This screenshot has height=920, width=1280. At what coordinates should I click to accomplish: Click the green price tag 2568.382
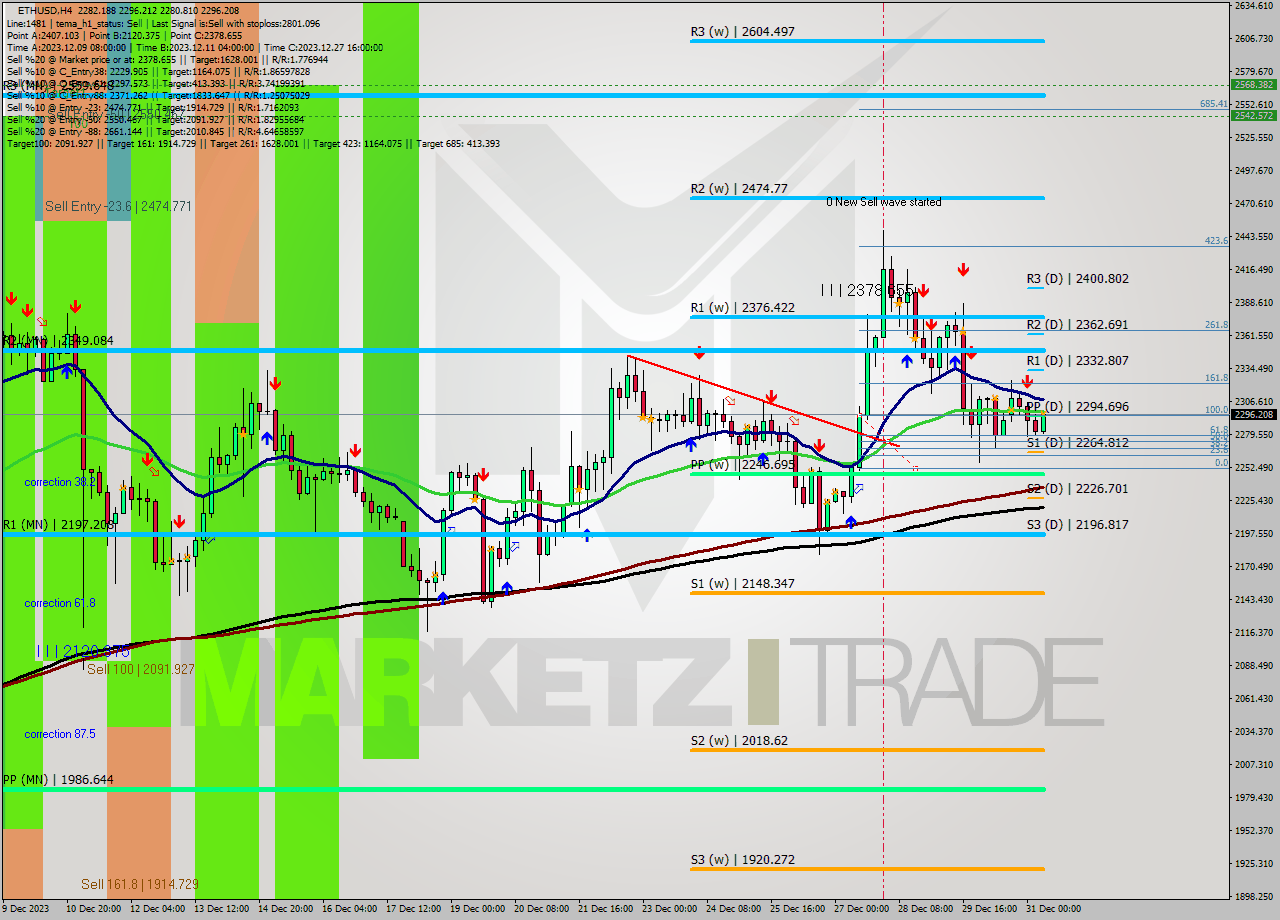click(1254, 85)
